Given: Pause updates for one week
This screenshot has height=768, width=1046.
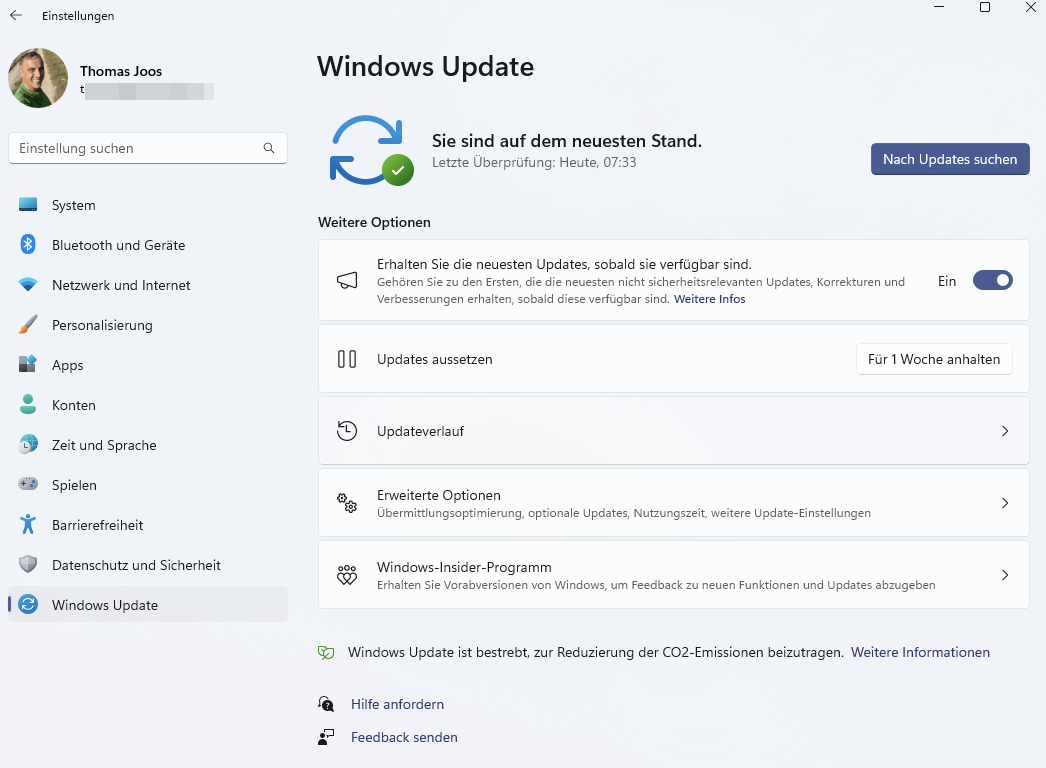Looking at the screenshot, I should point(934,359).
